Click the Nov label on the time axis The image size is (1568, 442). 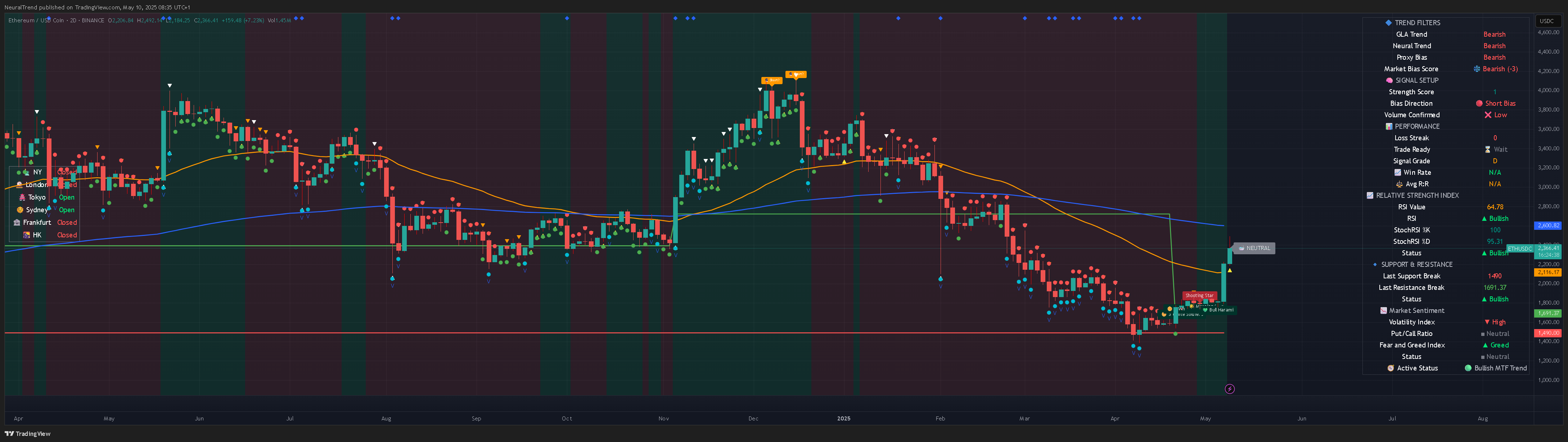point(663,418)
